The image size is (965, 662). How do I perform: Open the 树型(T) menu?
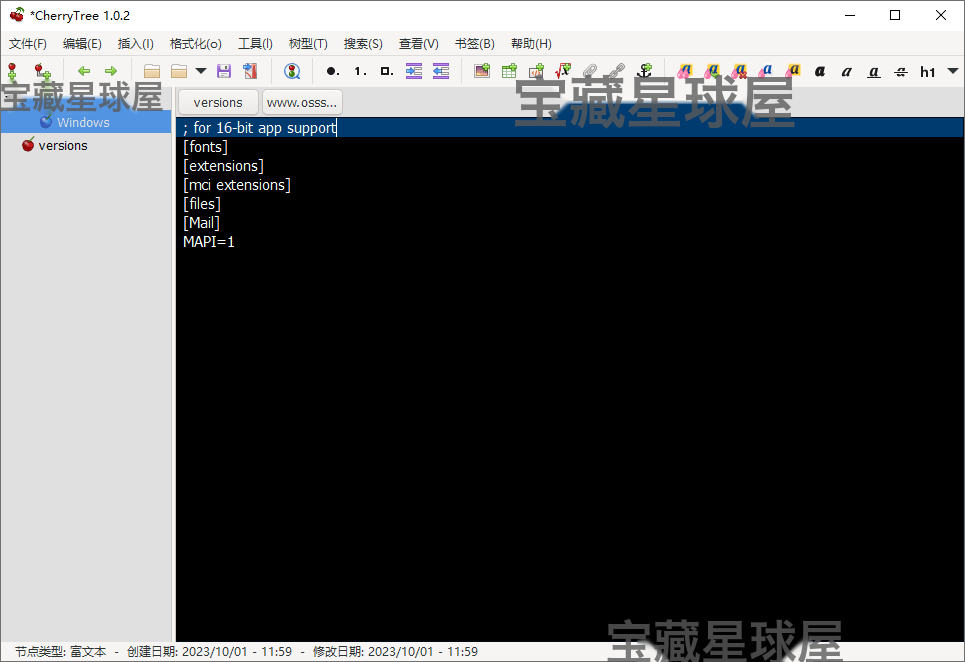(308, 44)
